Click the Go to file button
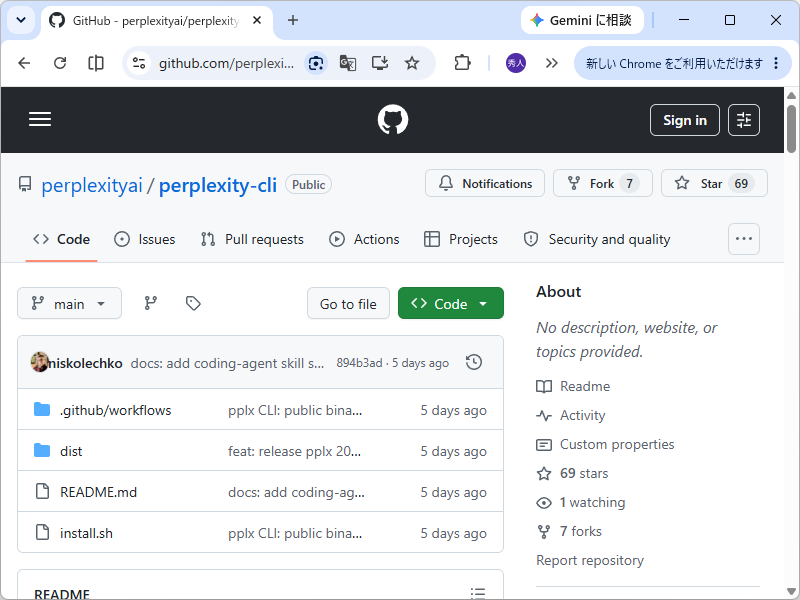The width and height of the screenshot is (800, 600). 348,304
